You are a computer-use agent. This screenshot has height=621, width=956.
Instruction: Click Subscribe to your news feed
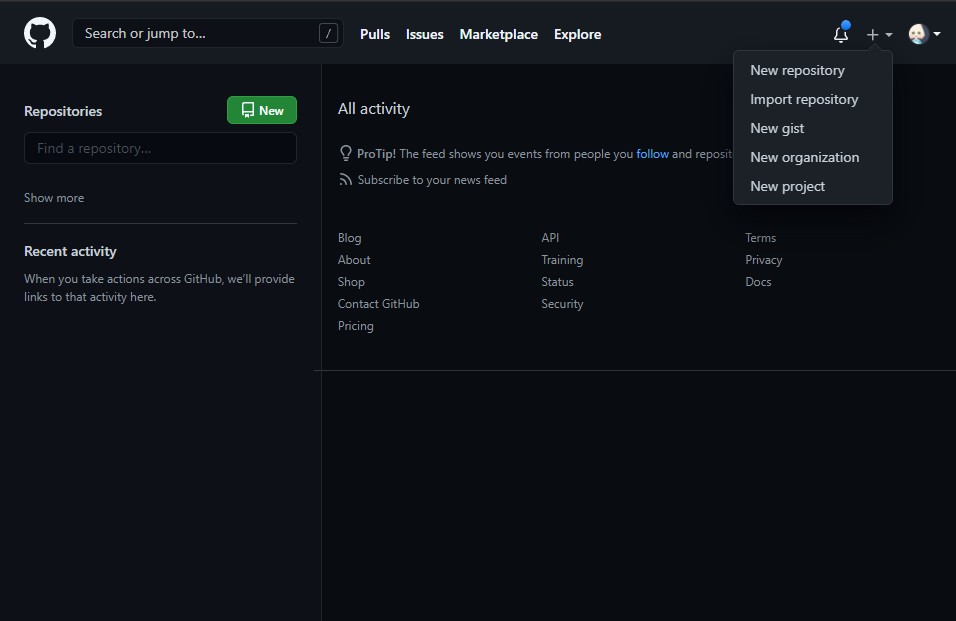[x=432, y=180]
